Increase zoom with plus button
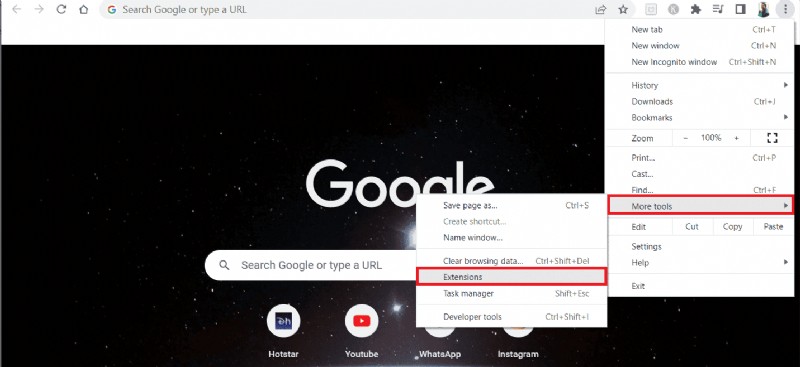The image size is (800, 367). coord(736,138)
